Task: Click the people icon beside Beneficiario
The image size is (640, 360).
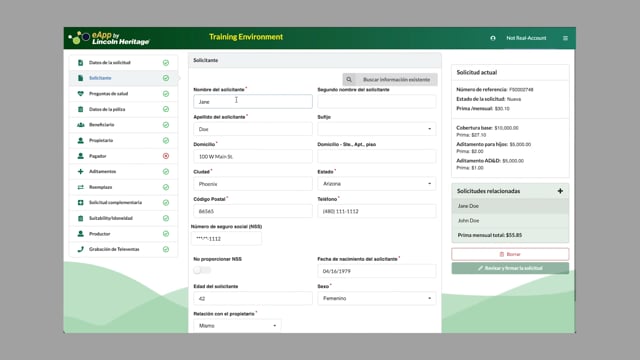Action: pos(80,124)
